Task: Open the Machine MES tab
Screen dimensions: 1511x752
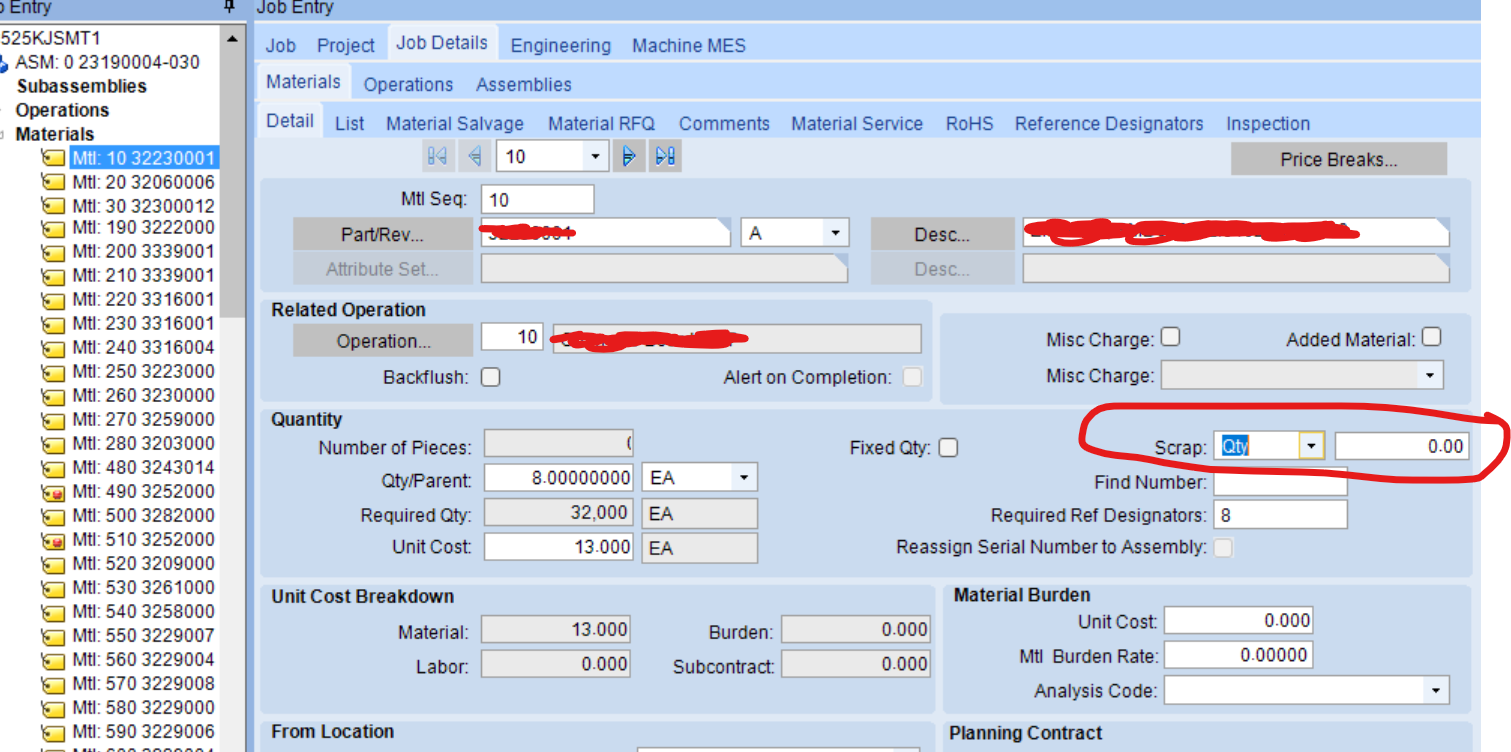Action: click(689, 45)
